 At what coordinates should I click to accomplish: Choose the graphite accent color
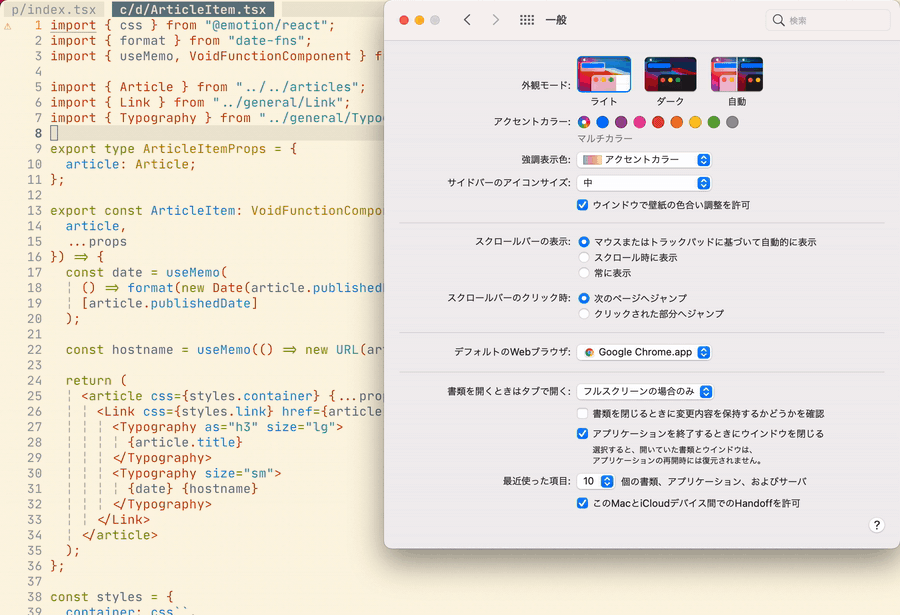[x=732, y=122]
